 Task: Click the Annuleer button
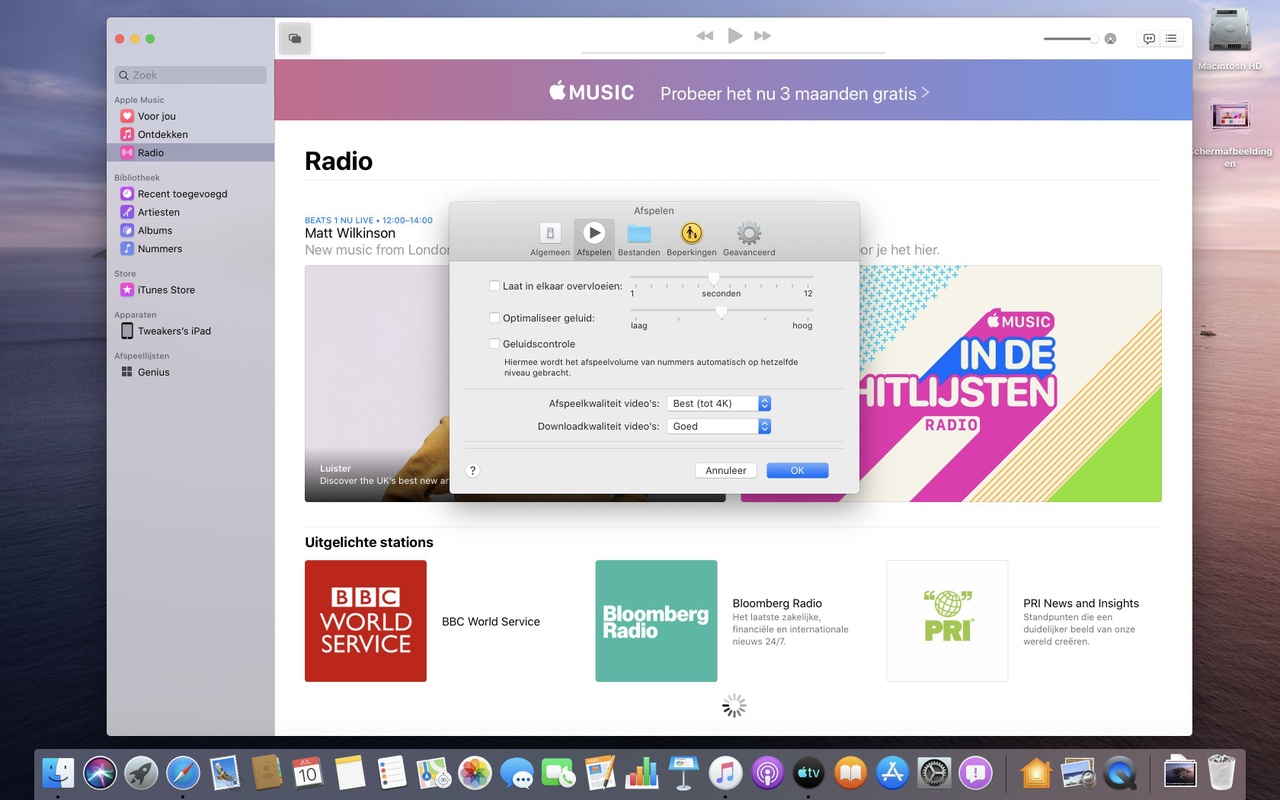(x=726, y=470)
